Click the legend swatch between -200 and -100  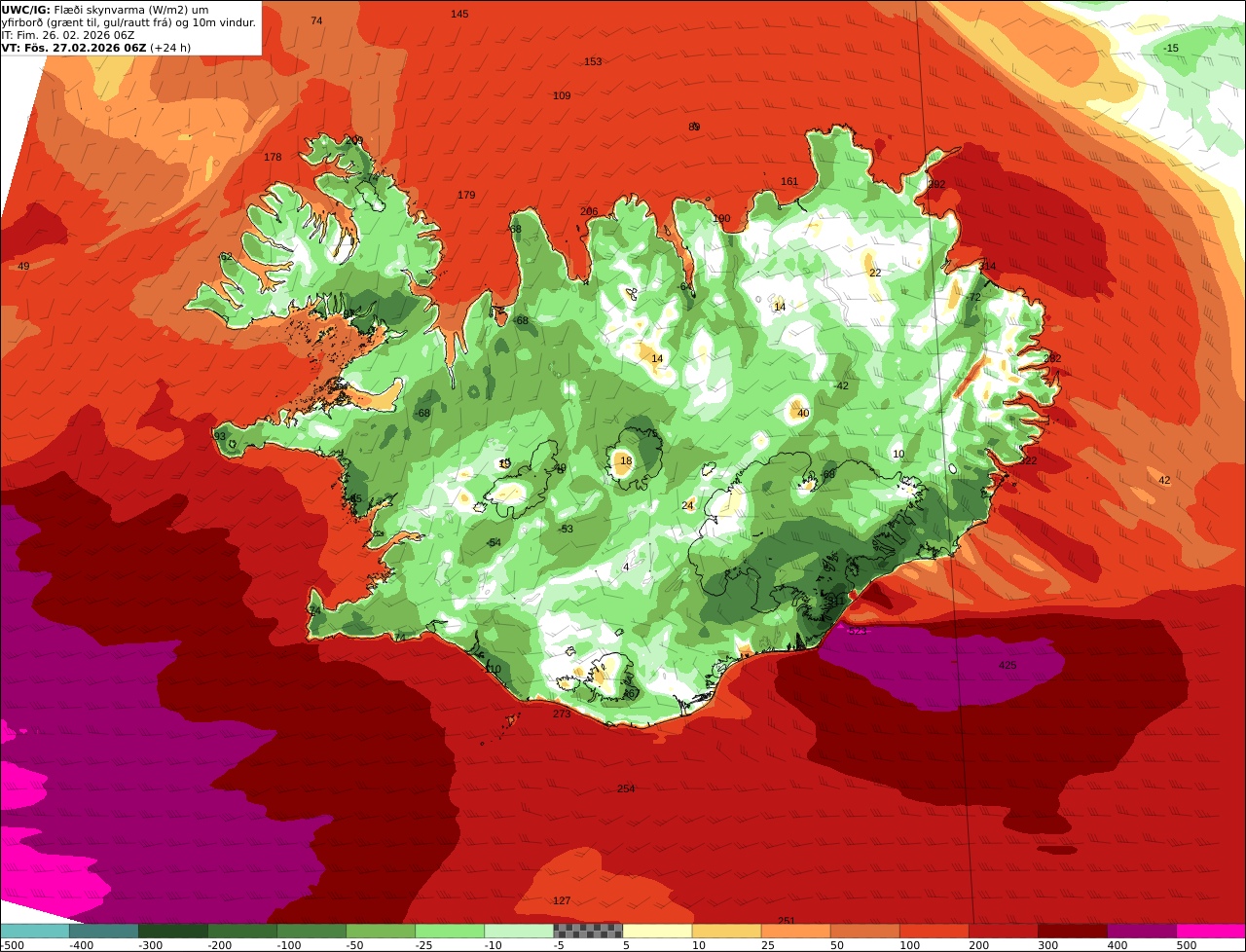pyautogui.click(x=241, y=931)
